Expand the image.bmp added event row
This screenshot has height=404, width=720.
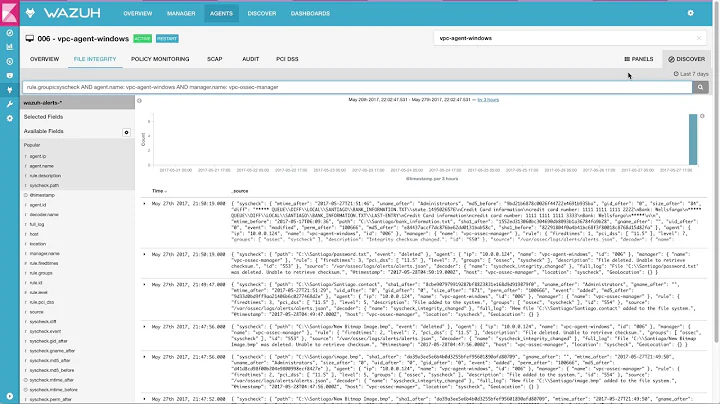pyautogui.click(x=145, y=357)
